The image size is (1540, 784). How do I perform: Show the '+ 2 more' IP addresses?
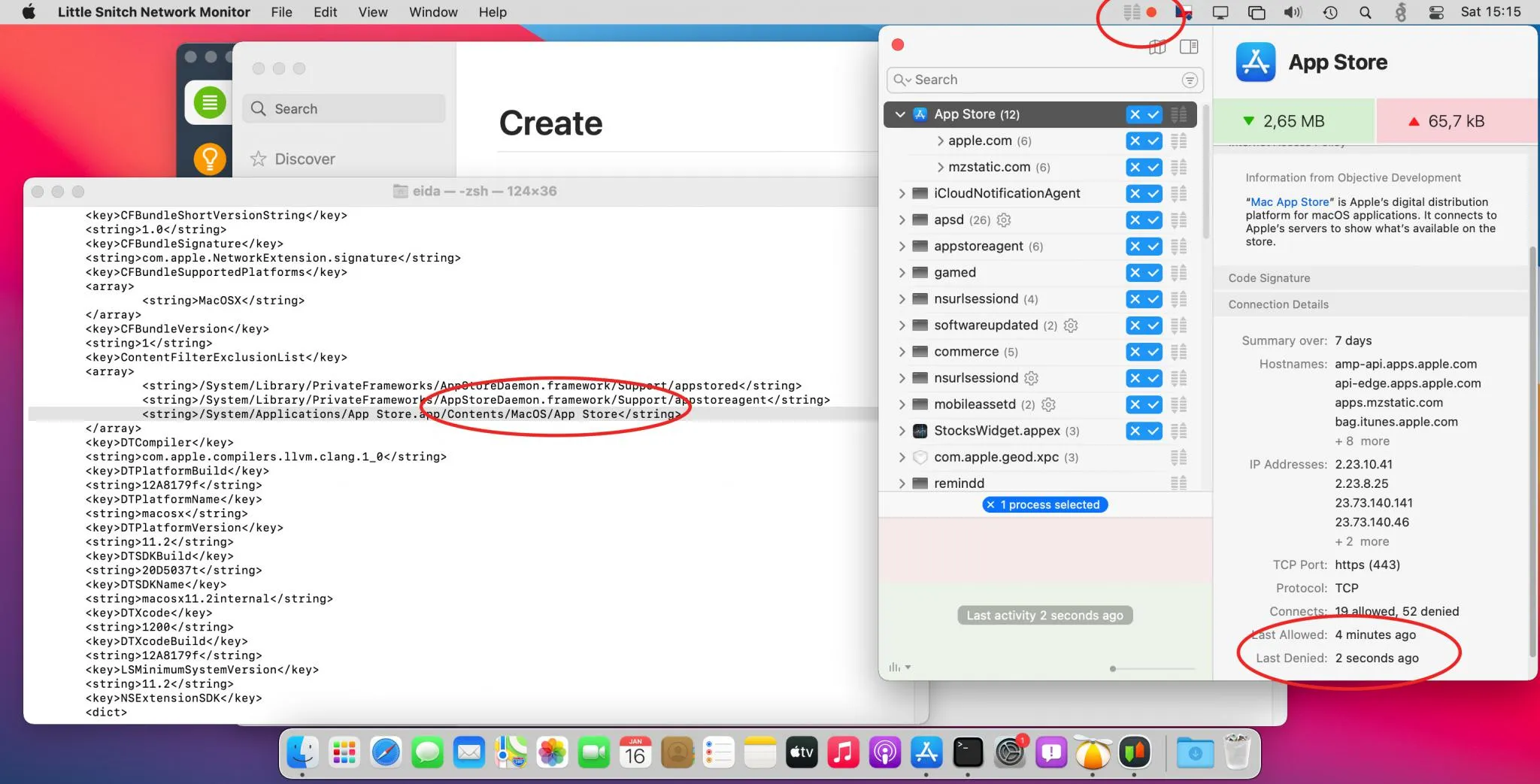(x=1362, y=542)
